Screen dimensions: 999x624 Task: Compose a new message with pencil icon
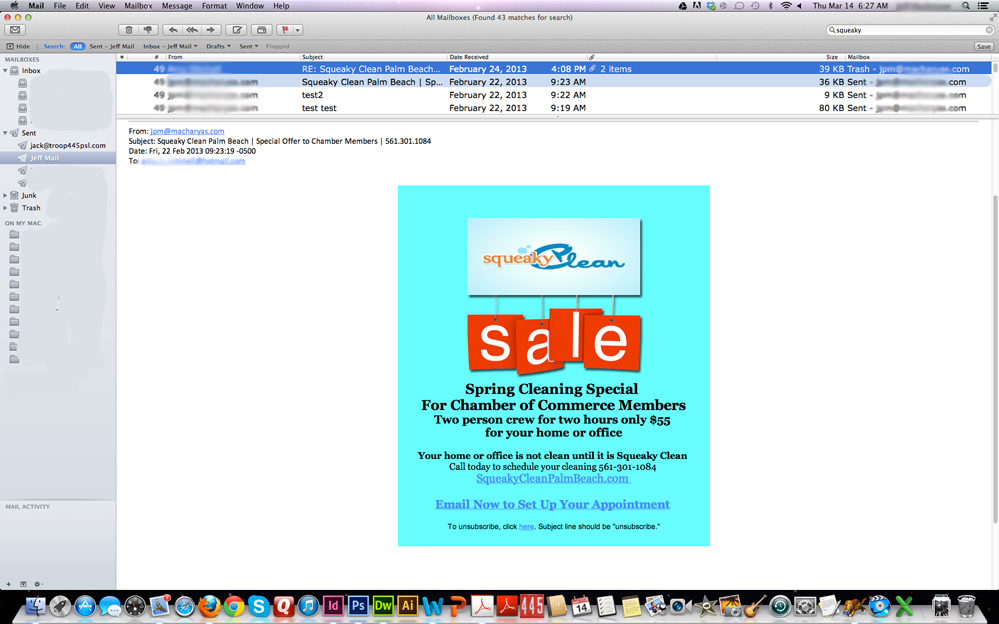click(237, 30)
